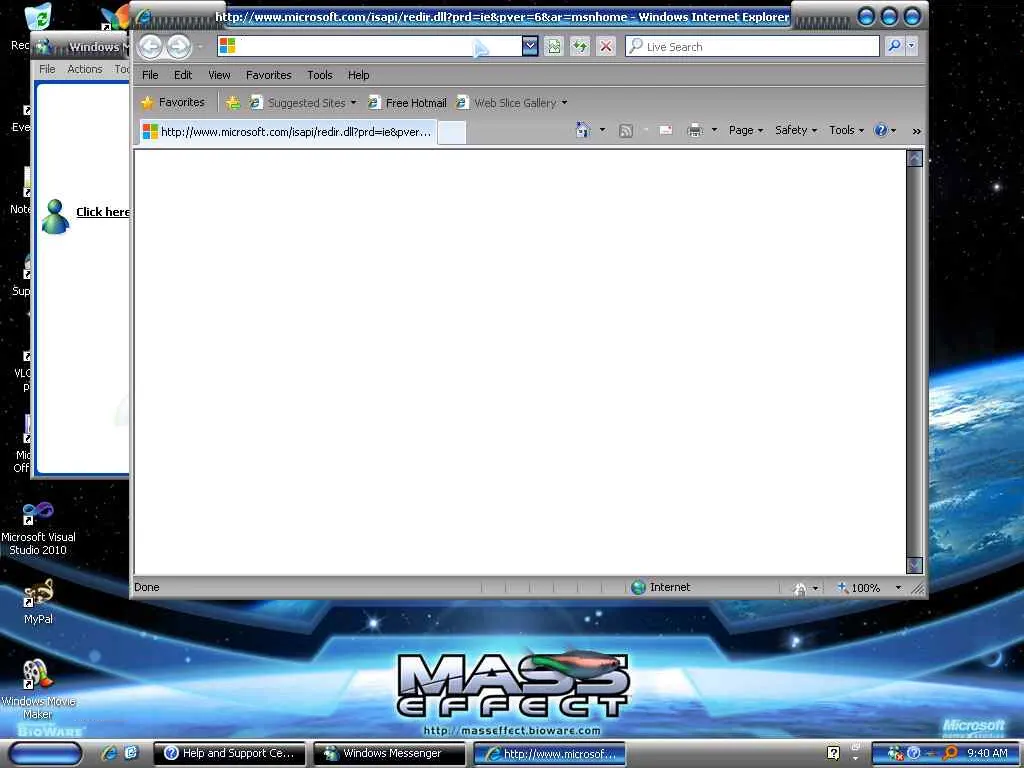The width and height of the screenshot is (1024, 768).
Task: Click the blue Help question mark icon
Action: [x=881, y=131]
